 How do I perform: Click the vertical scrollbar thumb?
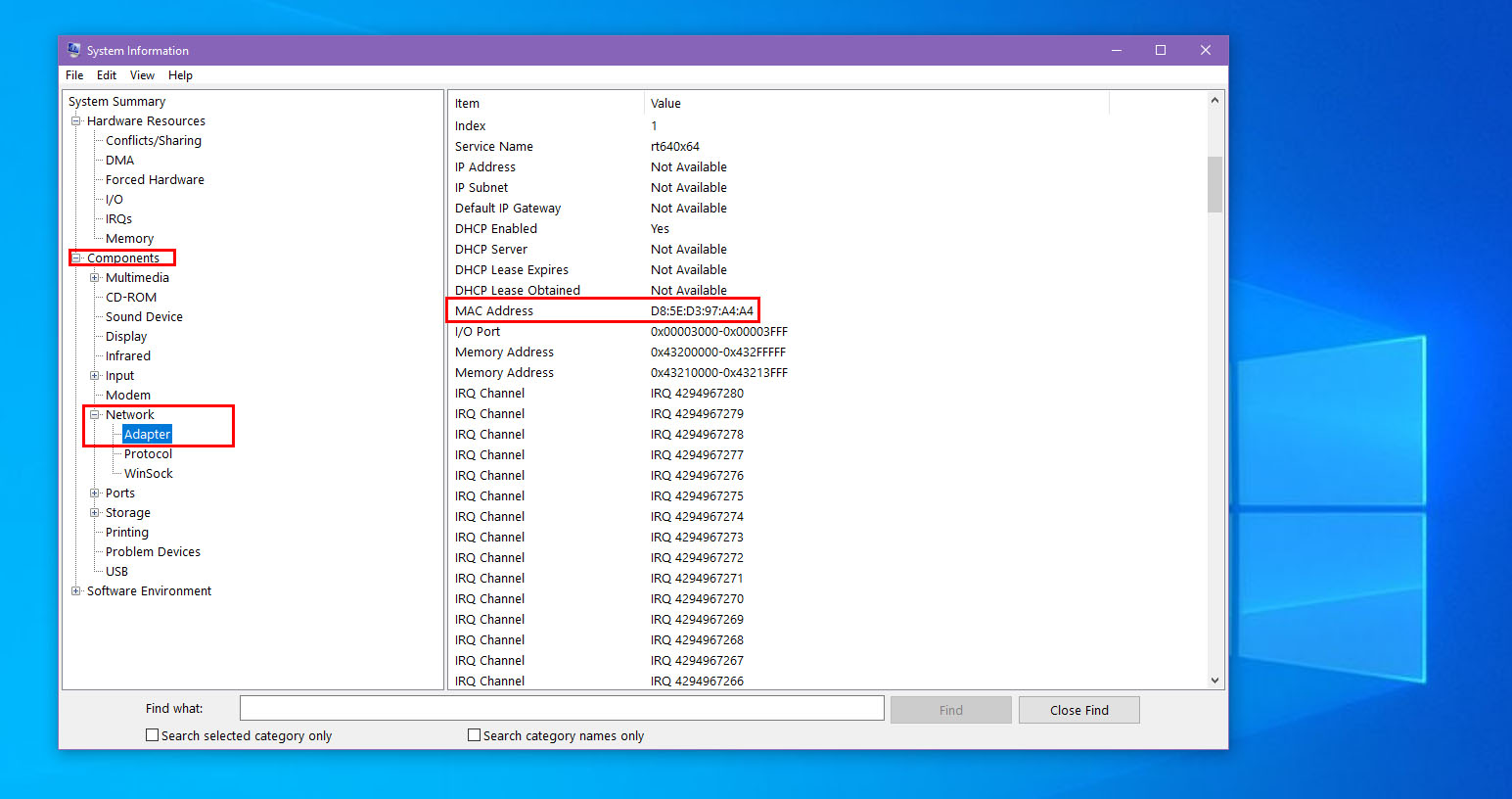point(1214,184)
